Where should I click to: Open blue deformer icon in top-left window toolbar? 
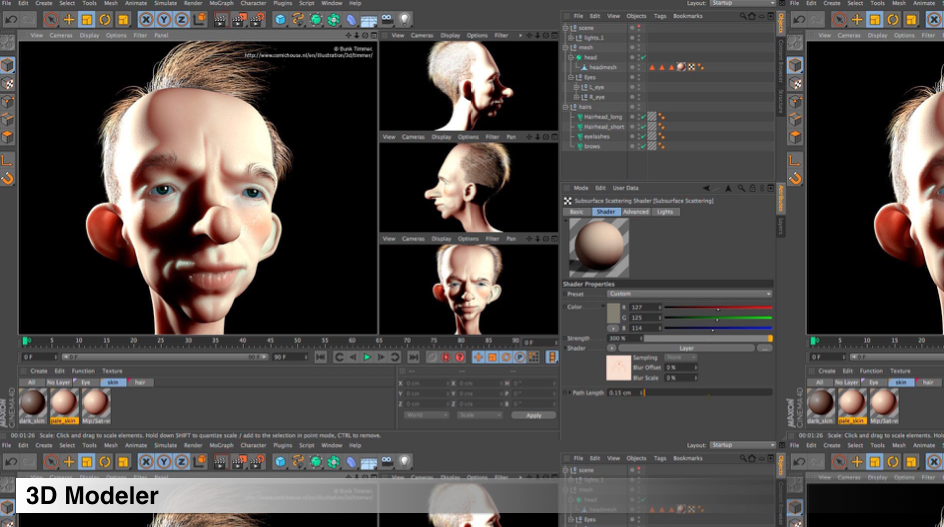(352, 20)
